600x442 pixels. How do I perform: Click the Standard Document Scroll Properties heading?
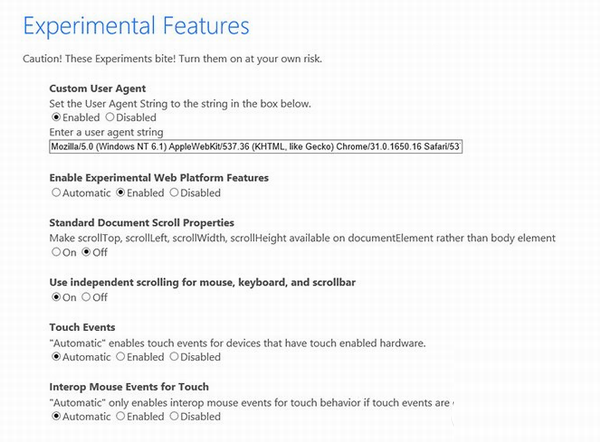click(141, 223)
